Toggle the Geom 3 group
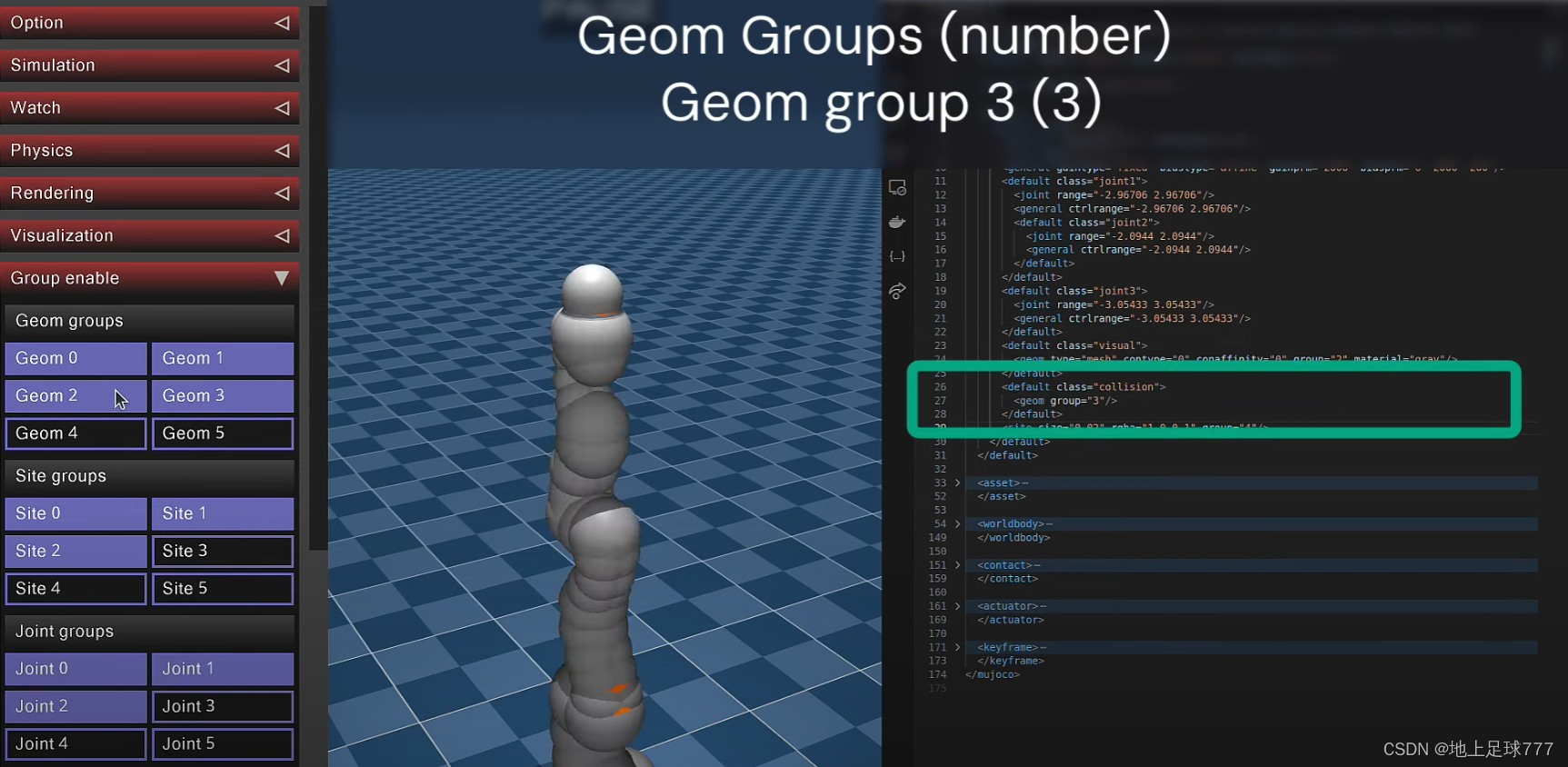The height and width of the screenshot is (767, 1568). coord(223,396)
